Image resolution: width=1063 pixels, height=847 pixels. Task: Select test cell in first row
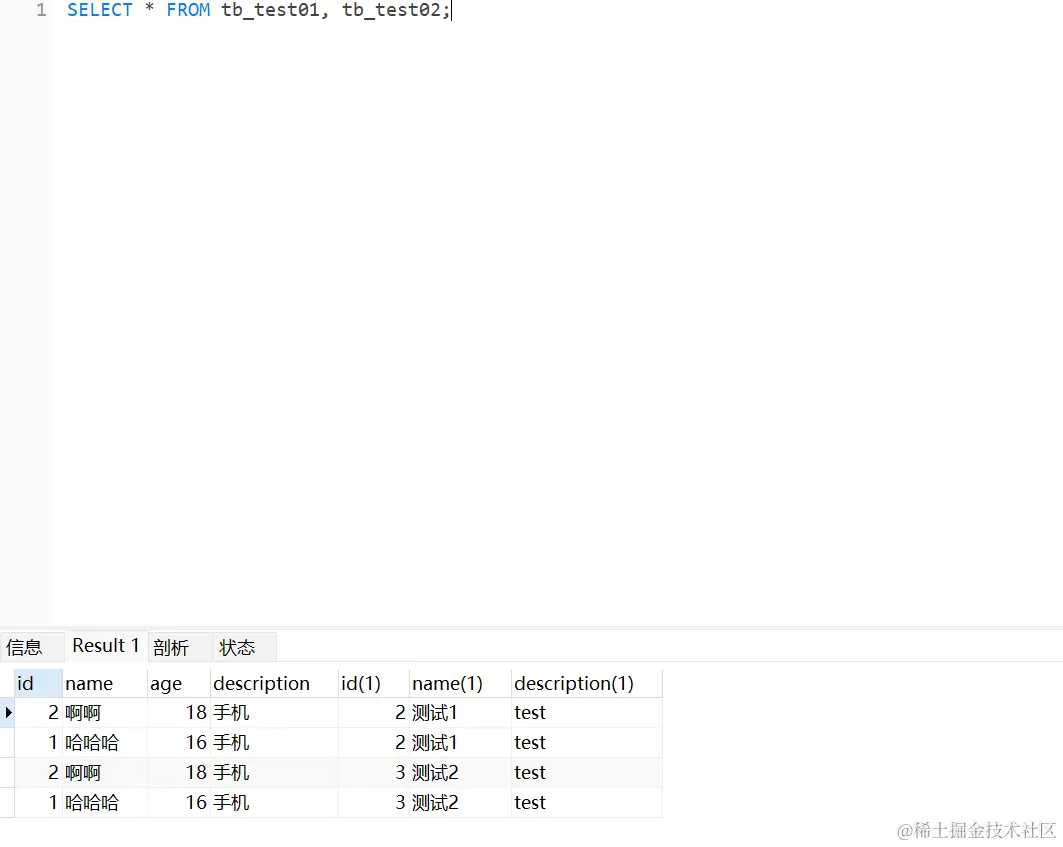pyautogui.click(x=586, y=713)
